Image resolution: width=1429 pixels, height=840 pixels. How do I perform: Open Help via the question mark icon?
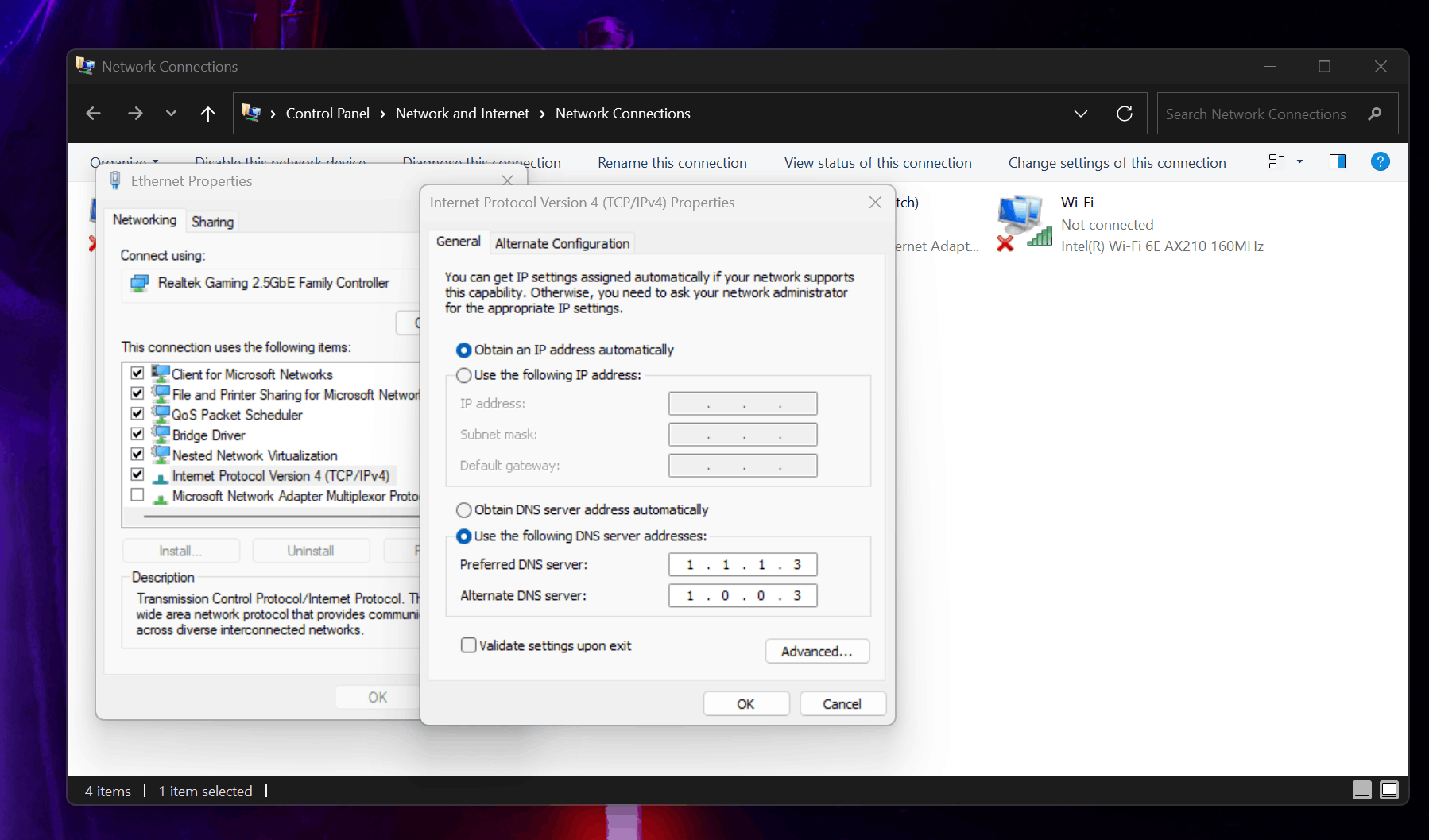click(1381, 161)
